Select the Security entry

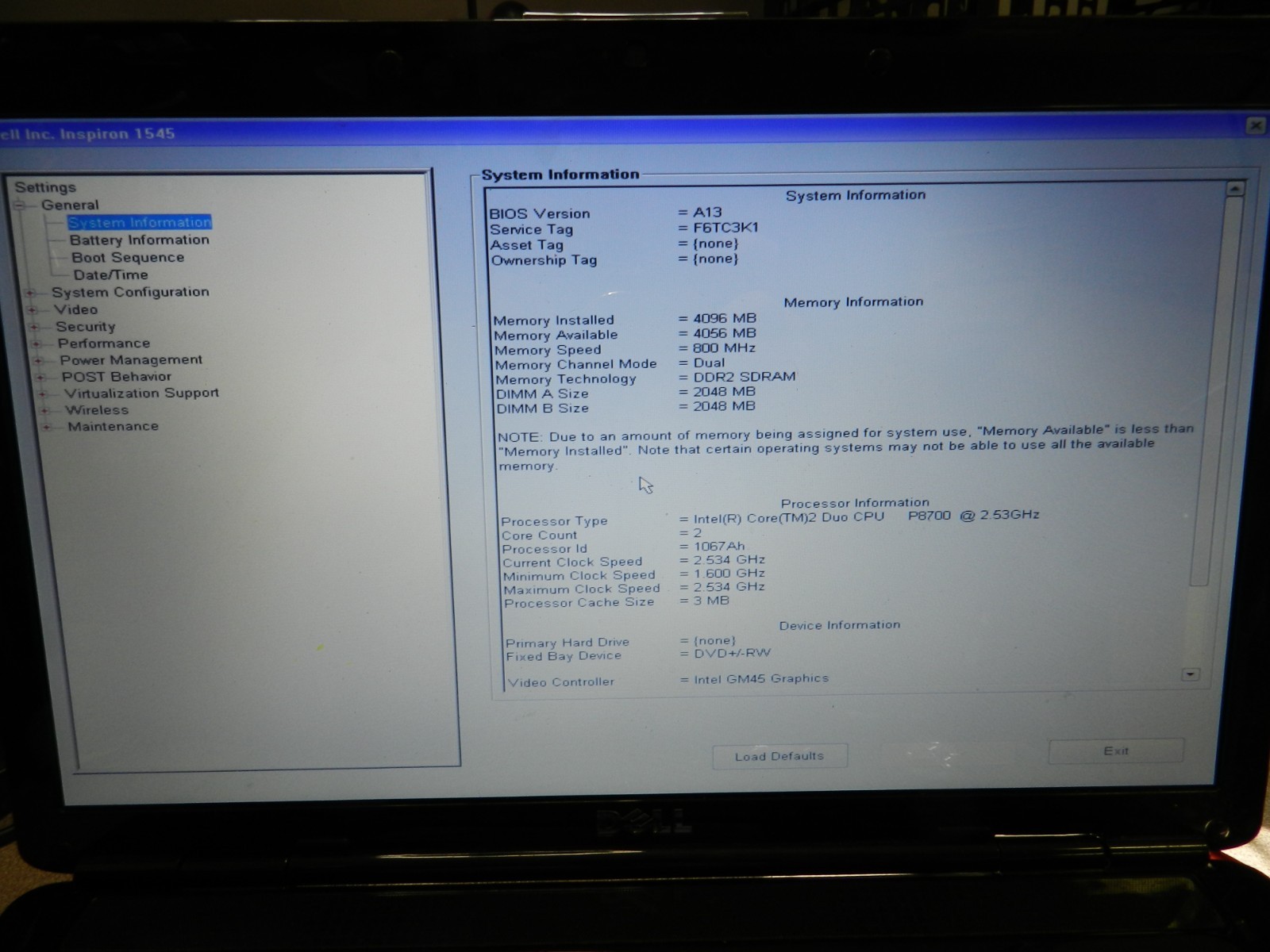[x=85, y=326]
